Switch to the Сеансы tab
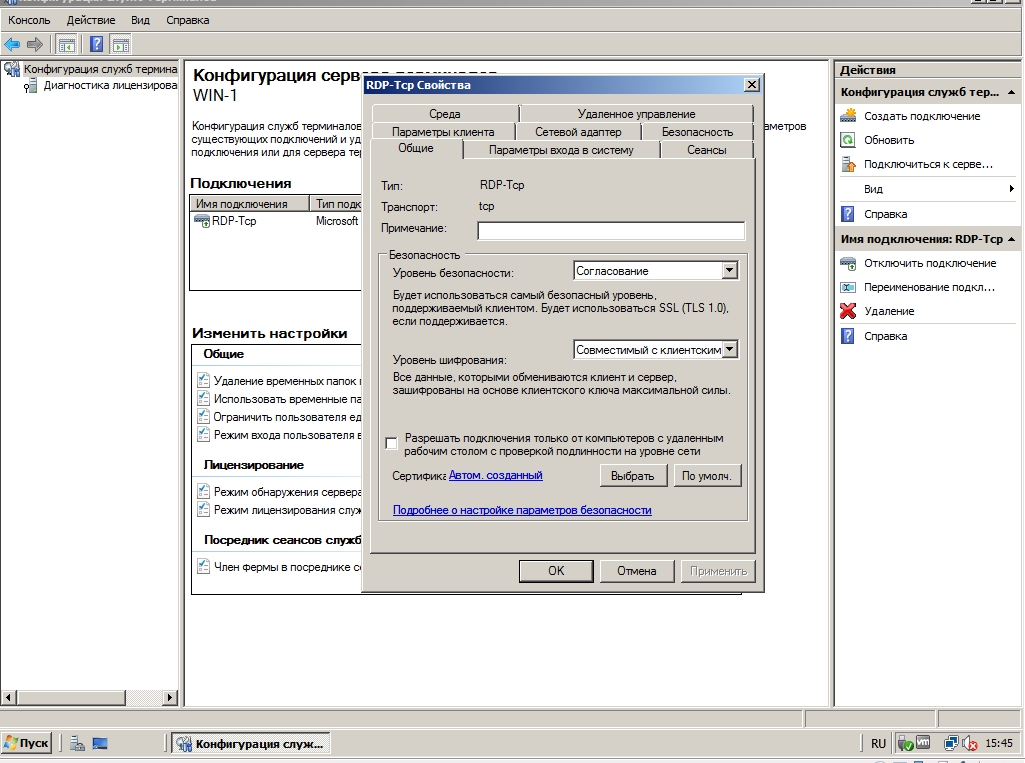1025x763 pixels. [x=706, y=150]
